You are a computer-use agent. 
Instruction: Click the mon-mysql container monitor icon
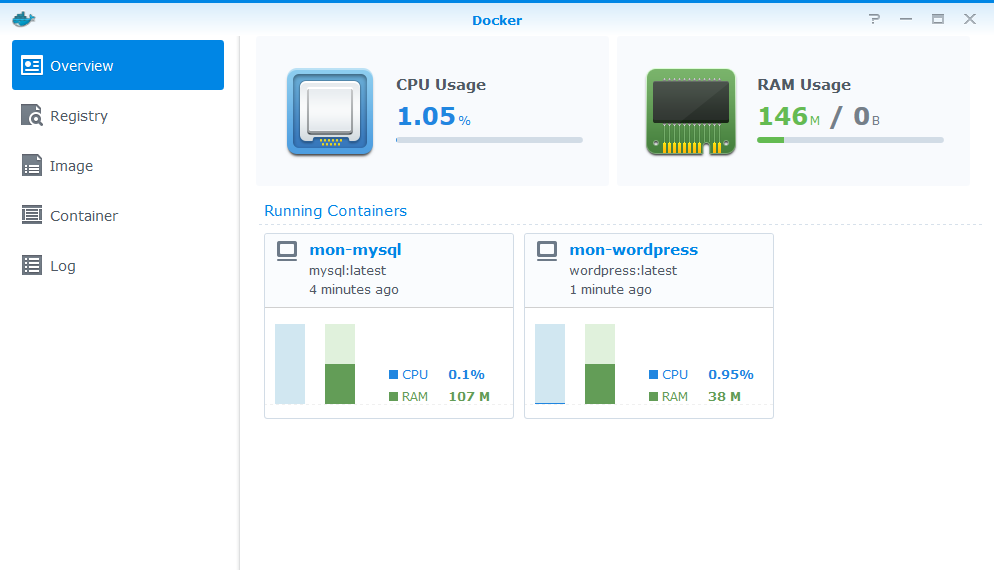click(x=287, y=251)
